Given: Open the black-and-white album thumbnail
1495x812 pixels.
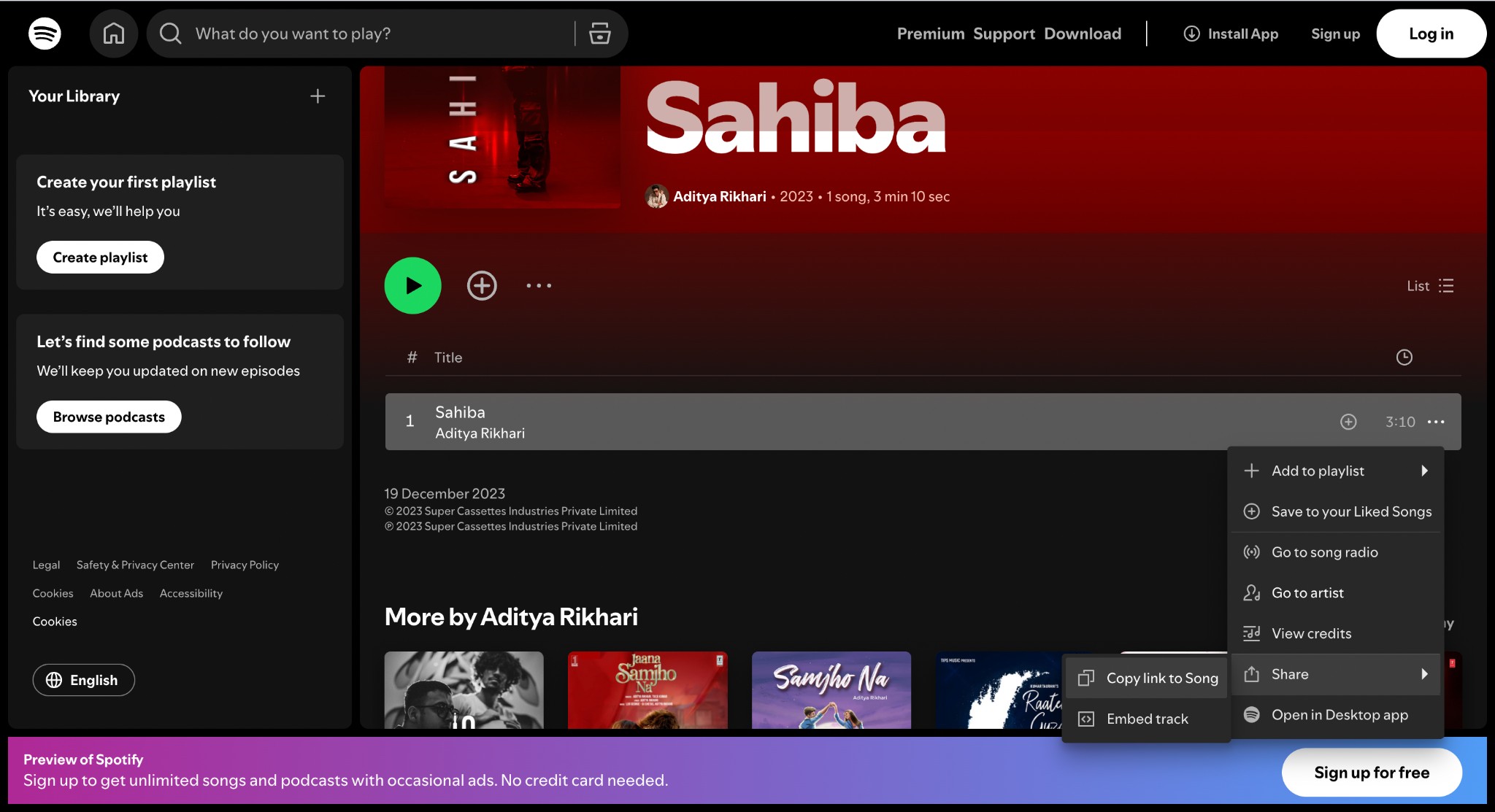Looking at the screenshot, I should [464, 690].
